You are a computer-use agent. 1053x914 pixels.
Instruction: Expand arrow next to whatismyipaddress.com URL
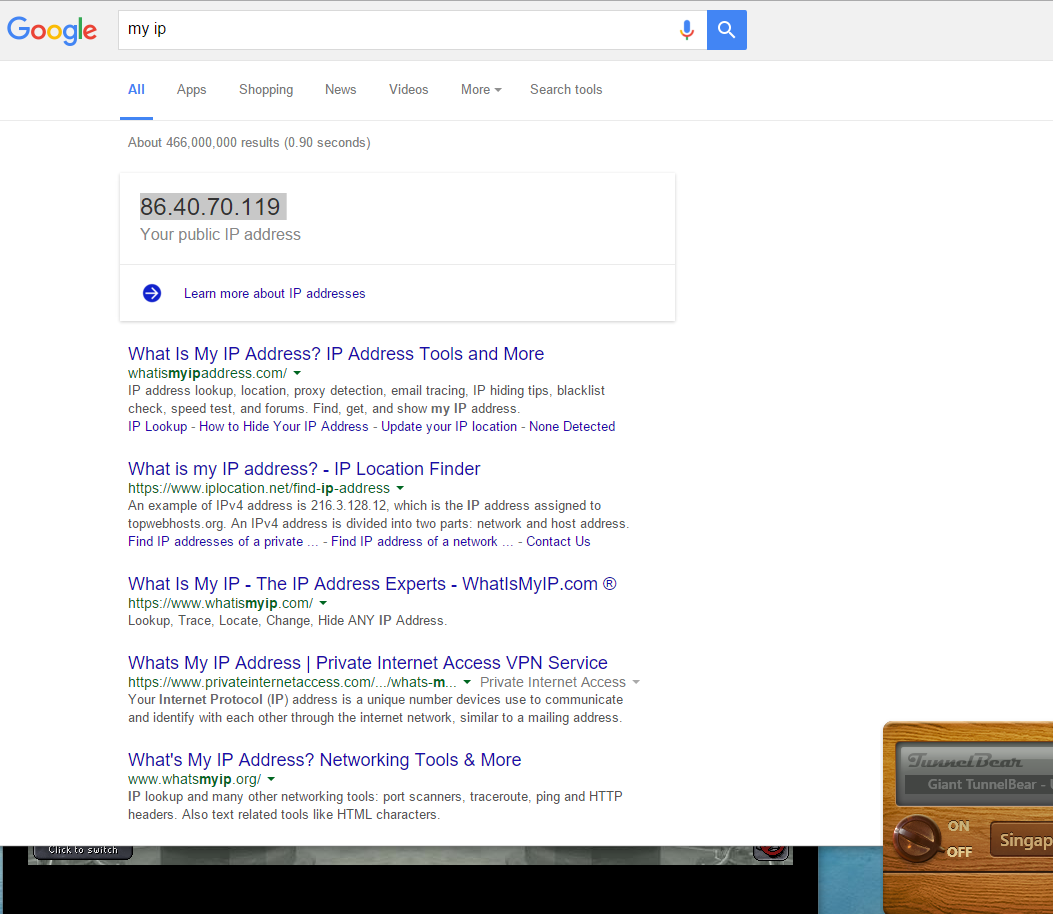coord(297,373)
